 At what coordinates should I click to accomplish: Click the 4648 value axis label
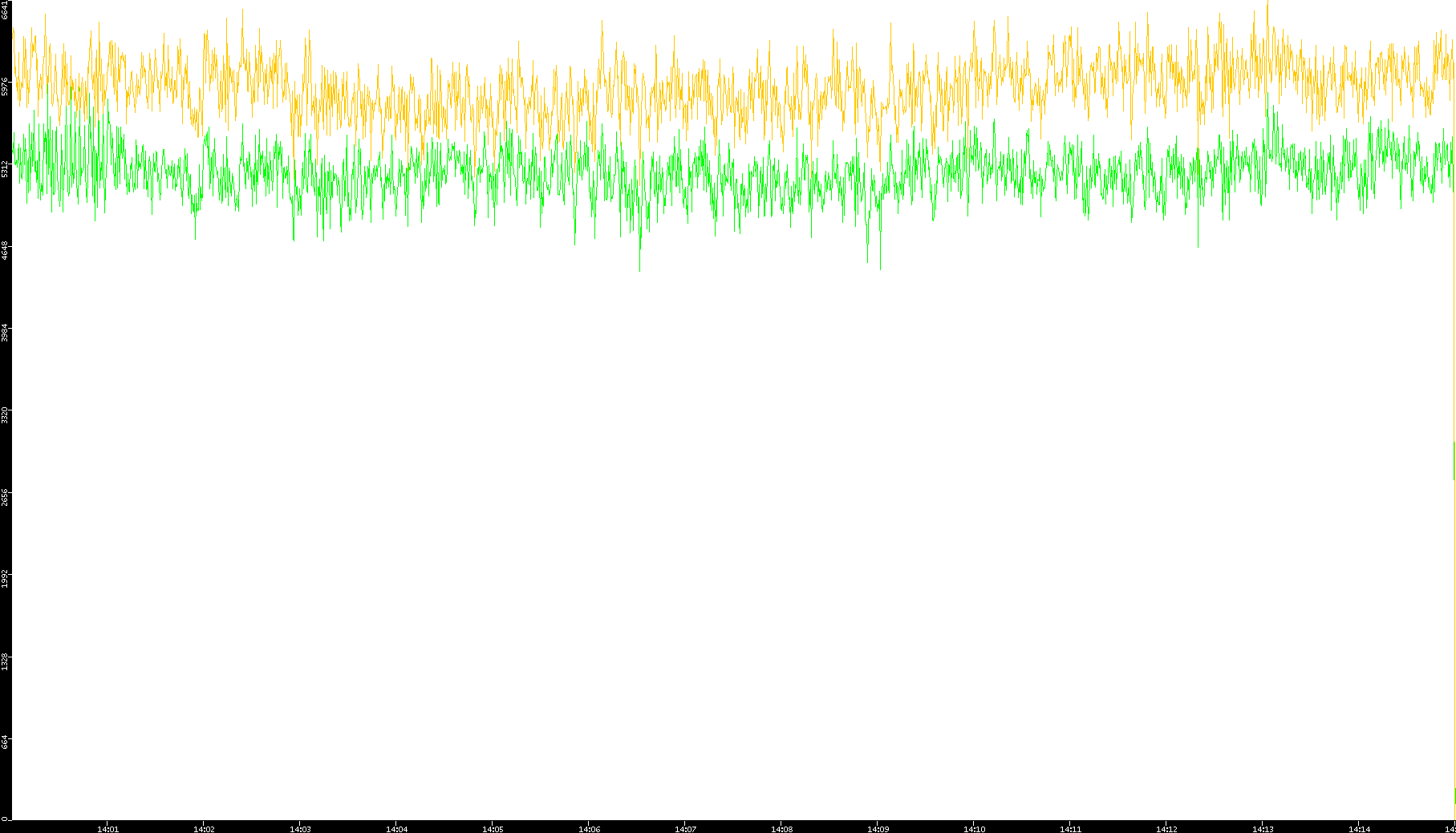5,250
